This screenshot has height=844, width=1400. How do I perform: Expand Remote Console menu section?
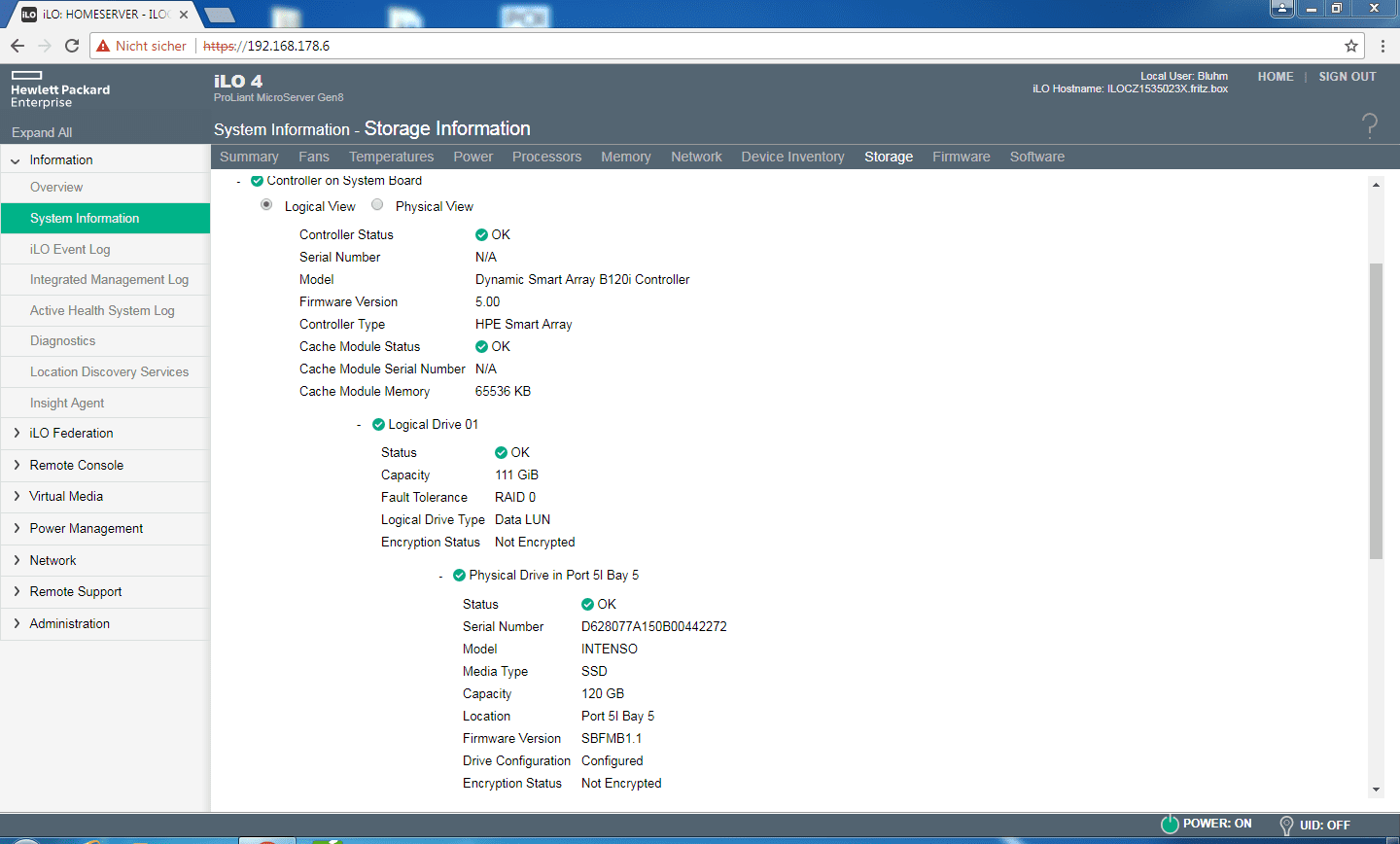click(17, 465)
